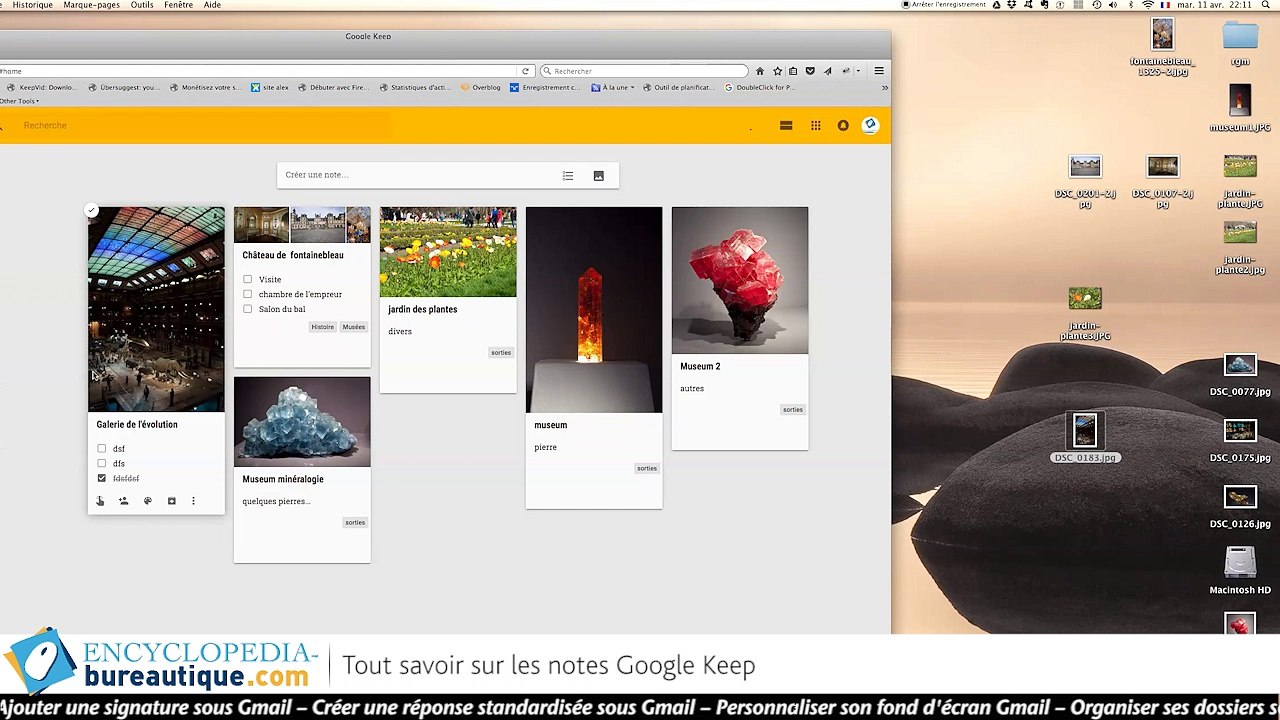
Task: Open Google notifications bell
Action: pos(843,126)
